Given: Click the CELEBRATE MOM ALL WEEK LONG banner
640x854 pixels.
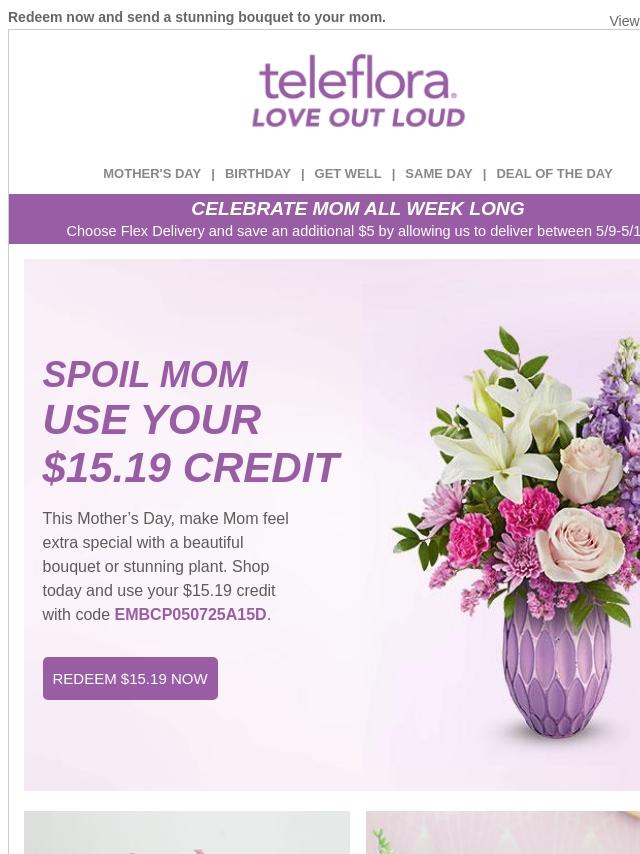Looking at the screenshot, I should tap(358, 209).
